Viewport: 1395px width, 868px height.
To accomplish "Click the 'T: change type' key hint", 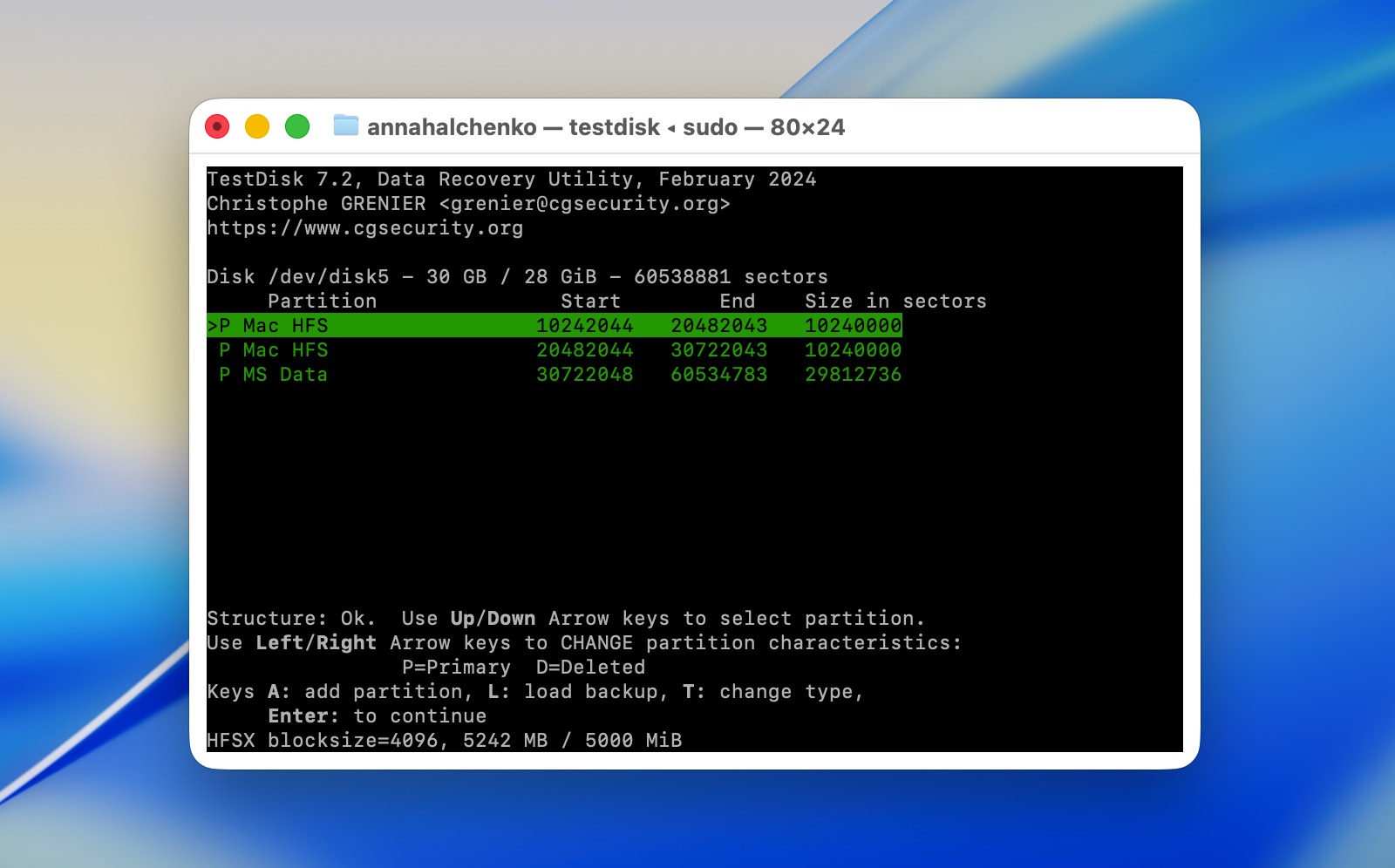I will coord(773,691).
